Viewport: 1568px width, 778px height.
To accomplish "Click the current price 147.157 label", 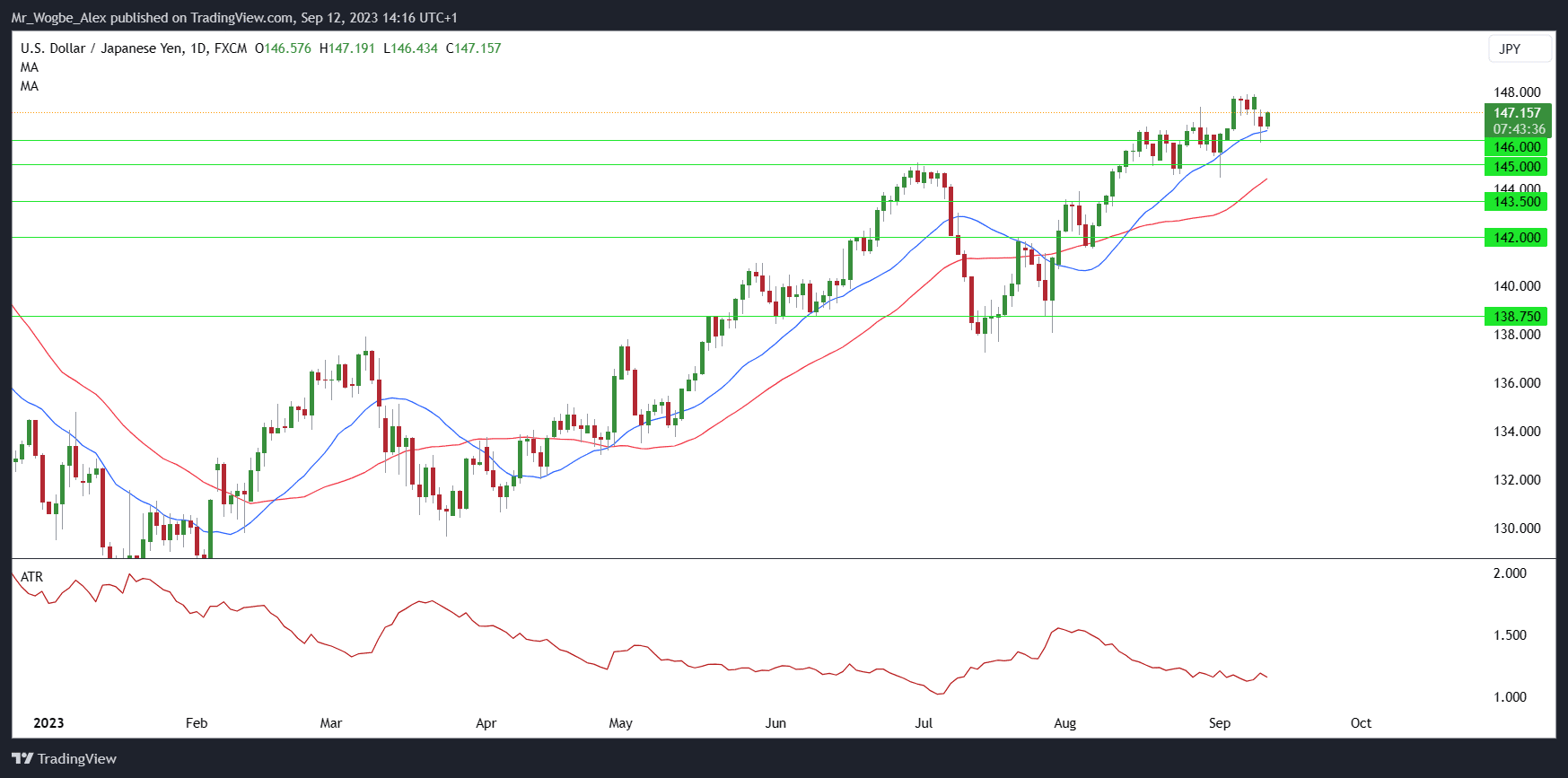I will click(x=1517, y=113).
